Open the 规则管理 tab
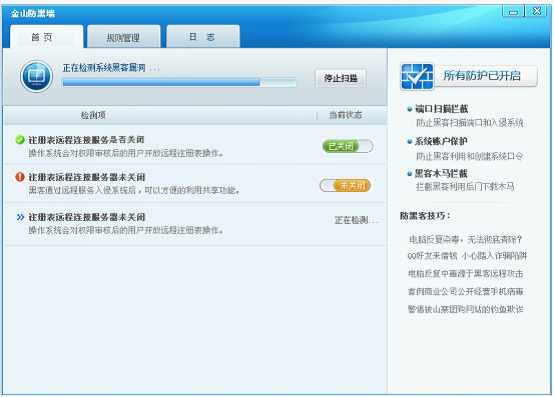 (x=124, y=37)
